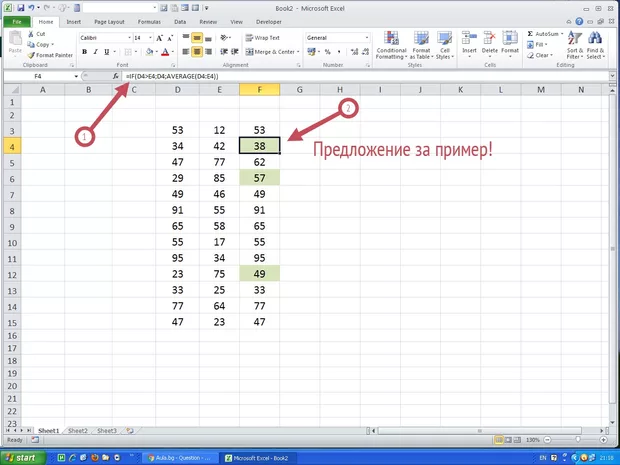The width and height of the screenshot is (620, 465).
Task: Open the Clear dropdown in Editing group
Action: [540, 55]
